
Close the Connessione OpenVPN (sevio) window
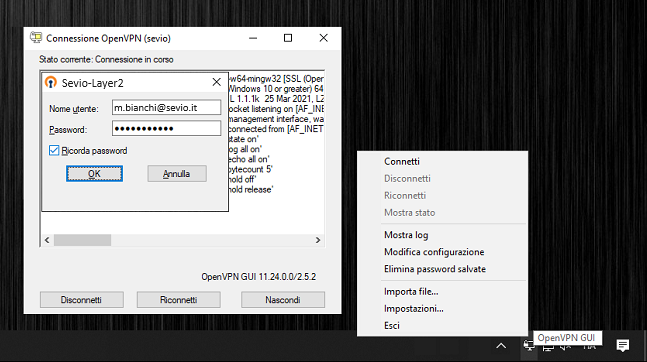tap(324, 38)
